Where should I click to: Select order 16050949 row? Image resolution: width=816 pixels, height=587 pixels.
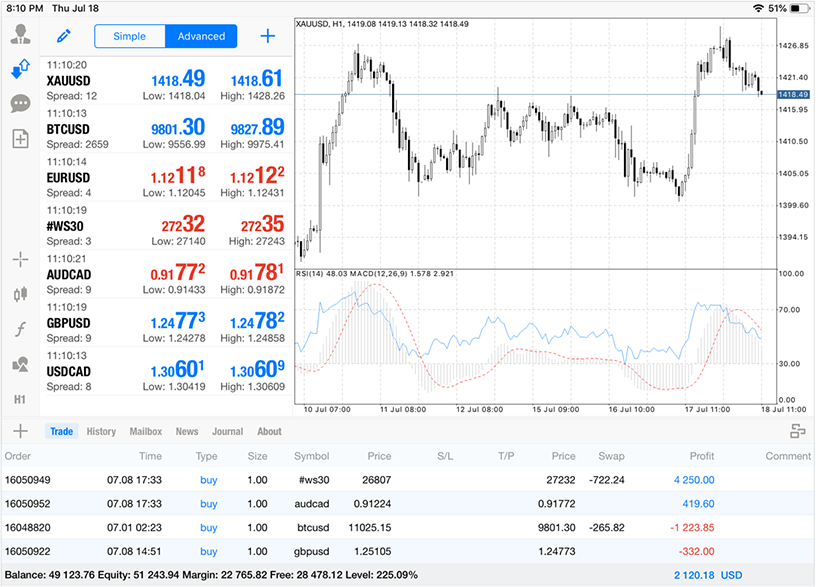click(408, 480)
